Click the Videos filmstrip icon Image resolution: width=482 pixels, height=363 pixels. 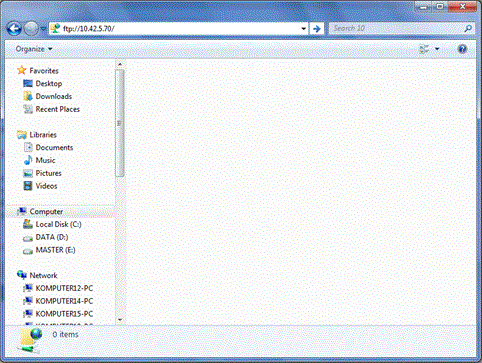click(x=28, y=186)
